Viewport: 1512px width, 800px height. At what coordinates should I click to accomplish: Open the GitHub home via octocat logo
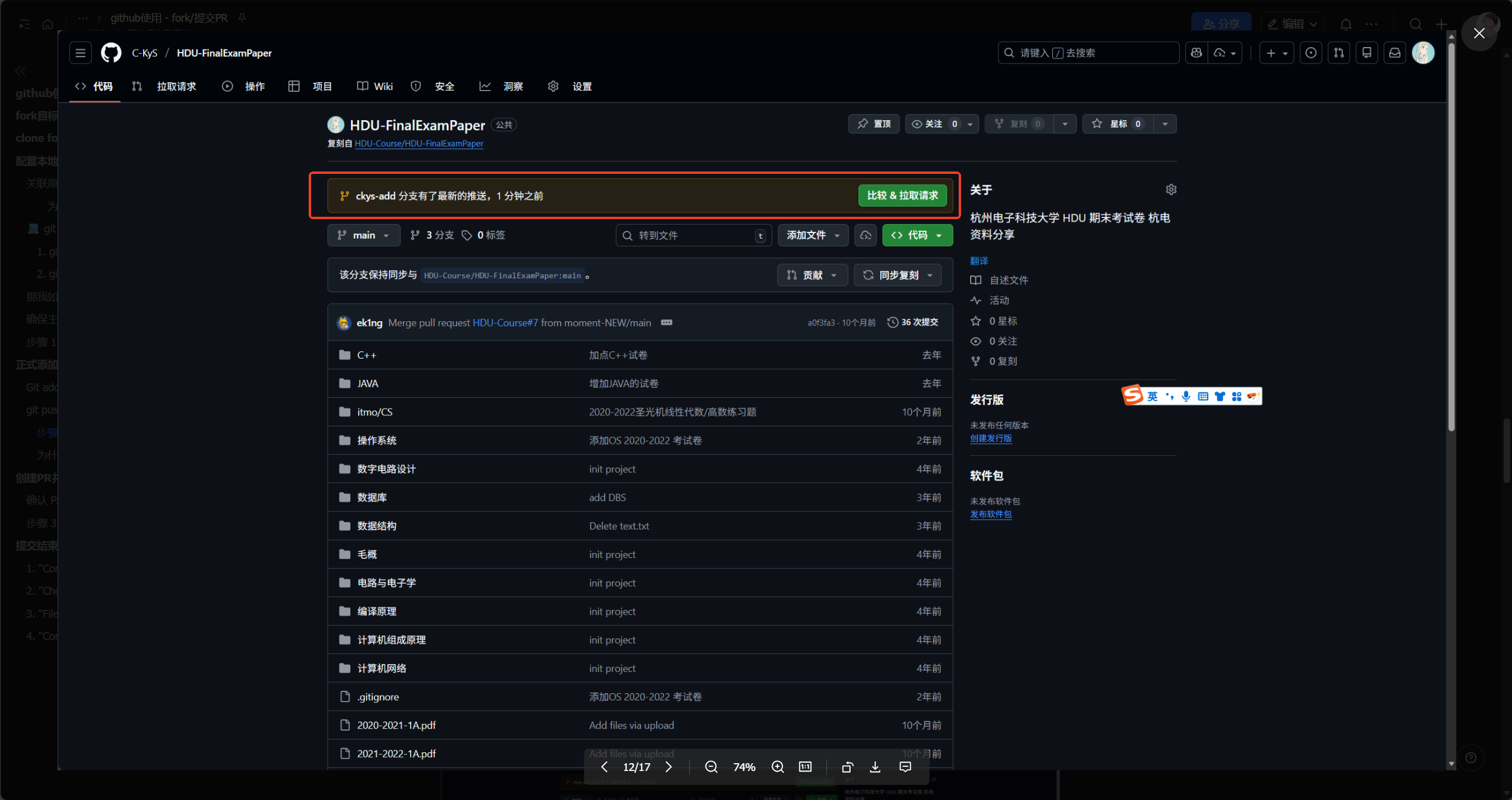coord(111,53)
